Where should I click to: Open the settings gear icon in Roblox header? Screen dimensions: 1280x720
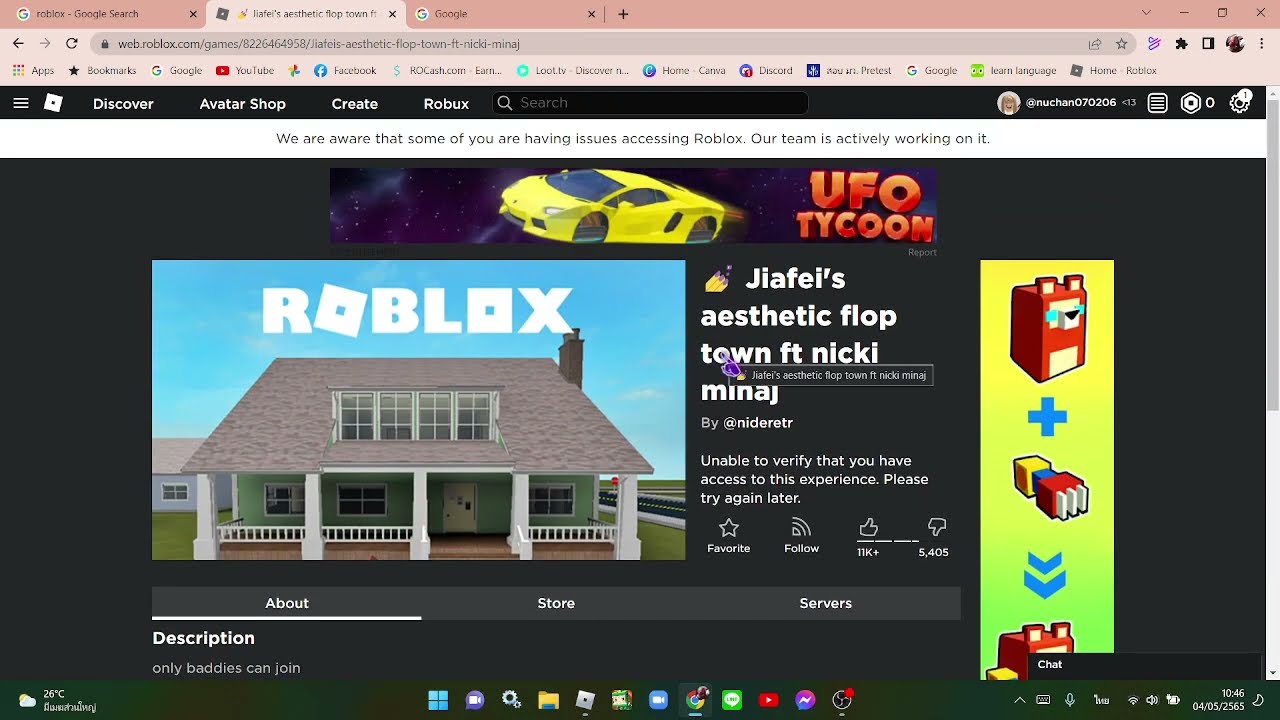(1239, 103)
